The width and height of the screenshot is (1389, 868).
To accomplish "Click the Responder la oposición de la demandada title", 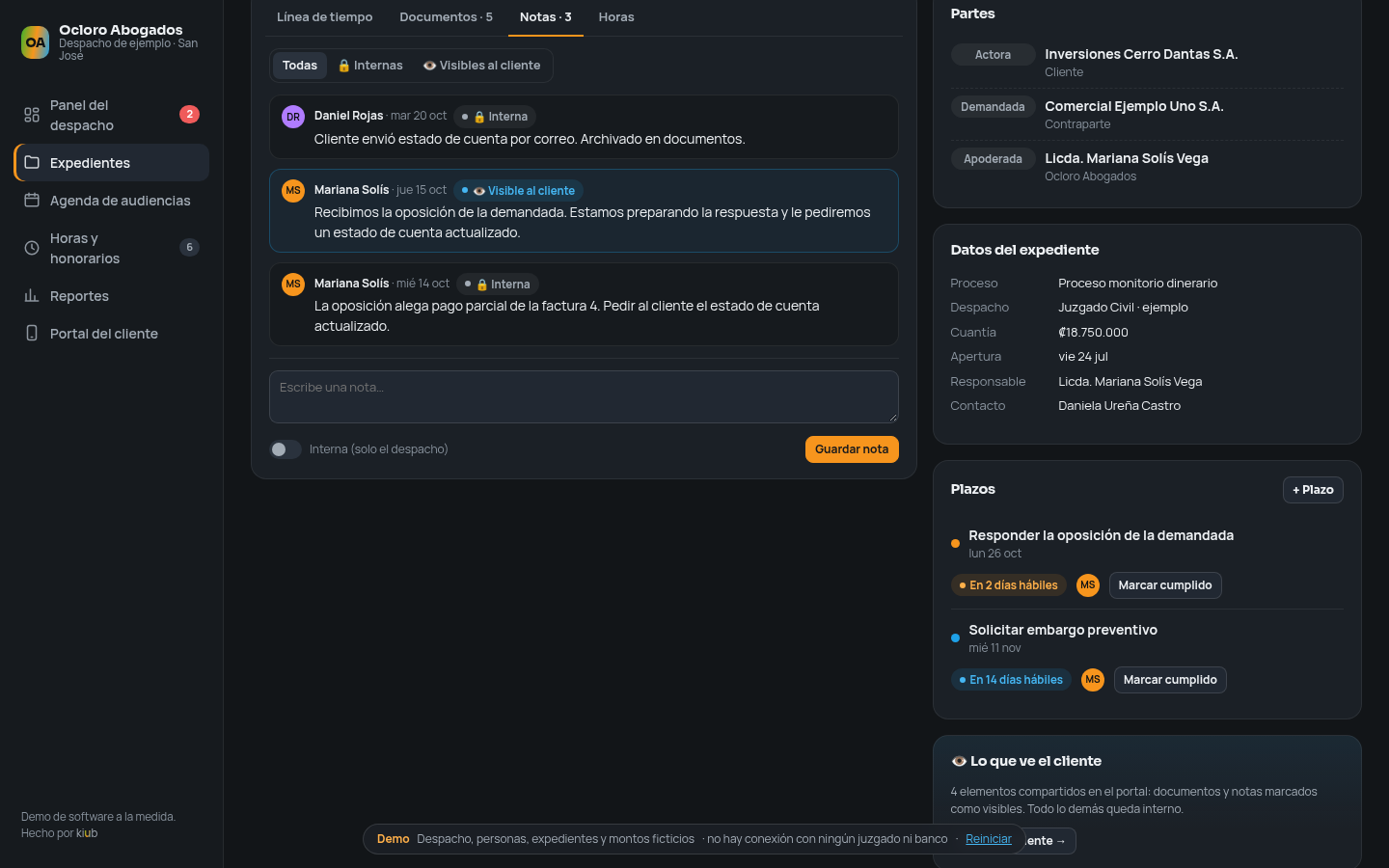I will tap(1102, 535).
